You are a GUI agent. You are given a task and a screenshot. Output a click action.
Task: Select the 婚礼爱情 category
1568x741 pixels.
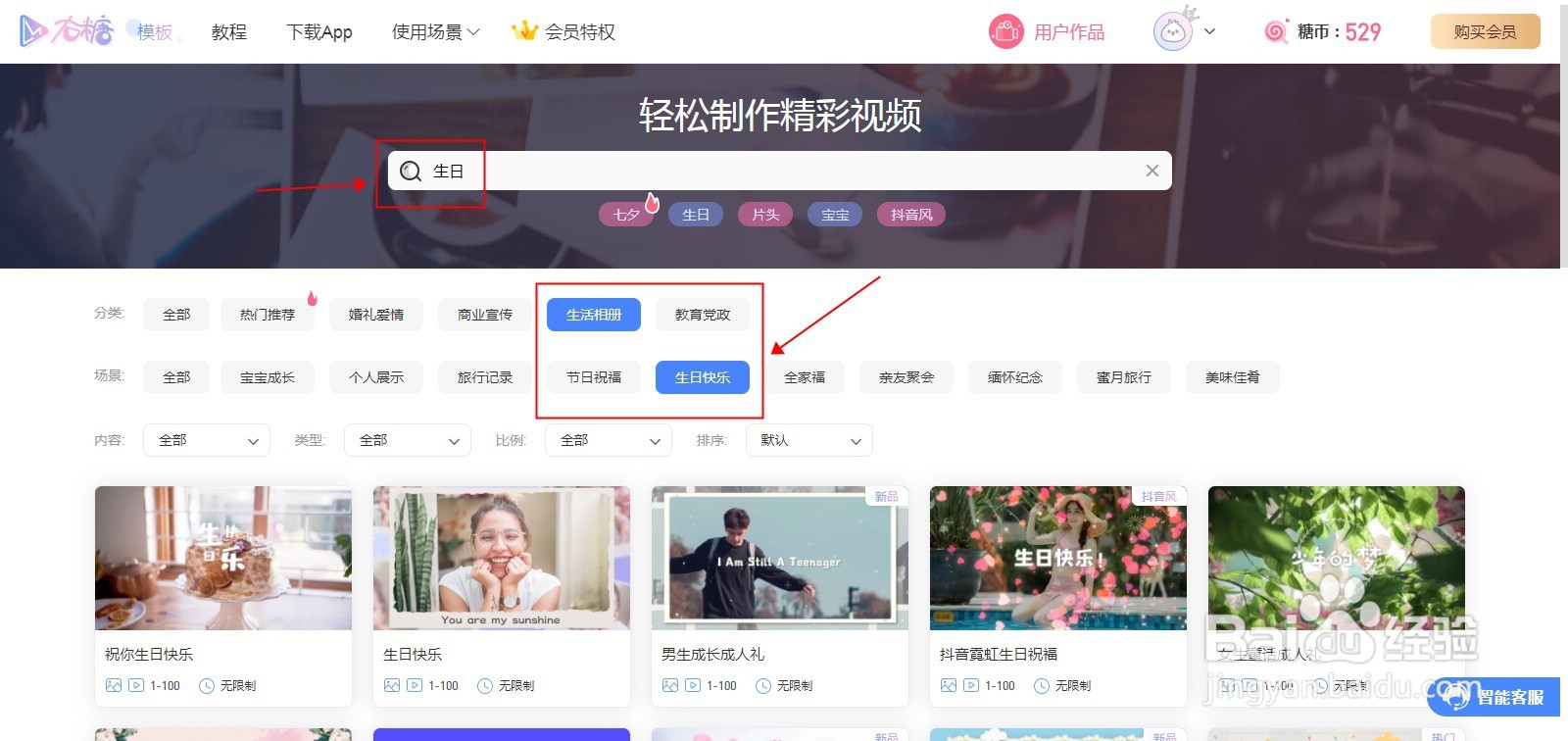click(x=376, y=315)
